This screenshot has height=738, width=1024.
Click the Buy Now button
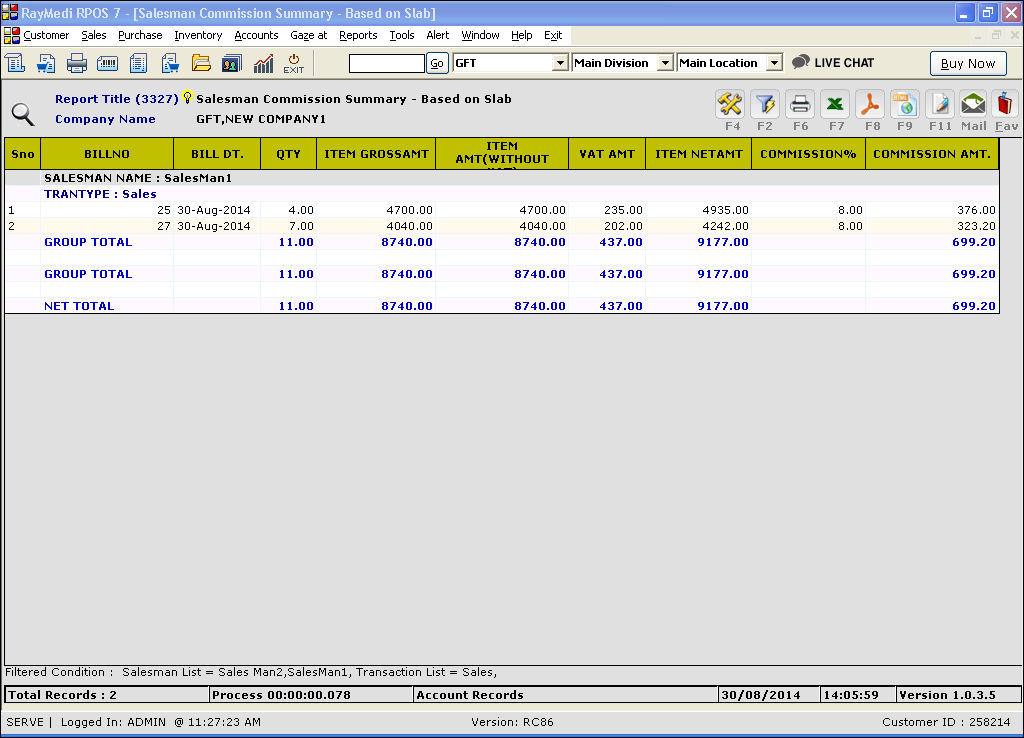(x=967, y=63)
